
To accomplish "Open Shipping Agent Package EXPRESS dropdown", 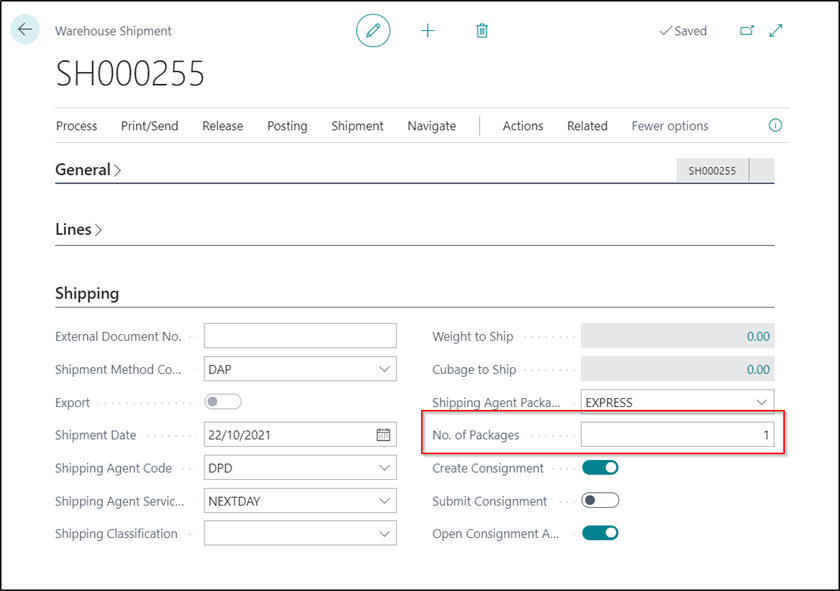I will [762, 403].
